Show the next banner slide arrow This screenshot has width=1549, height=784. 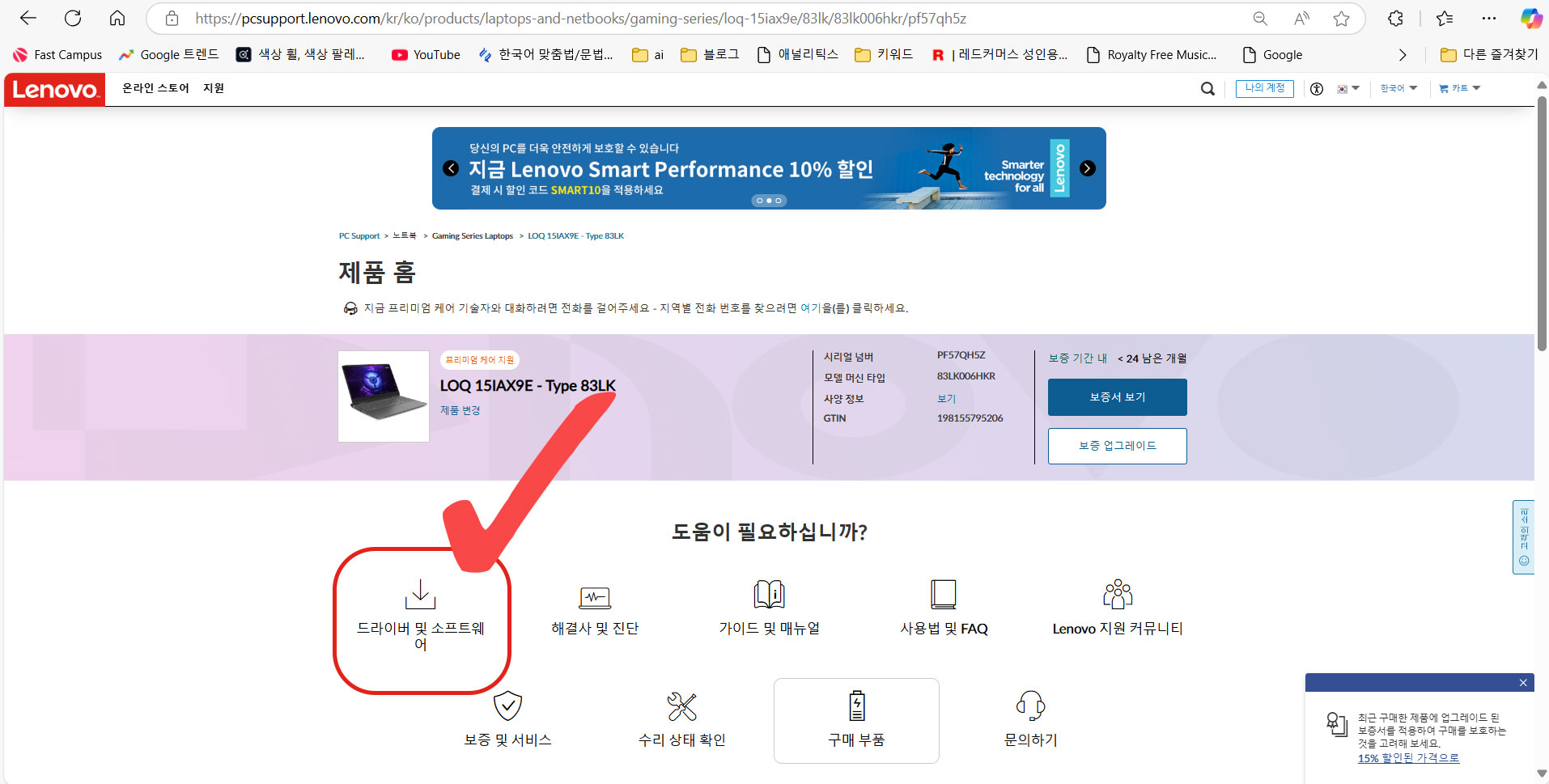[x=1088, y=168]
